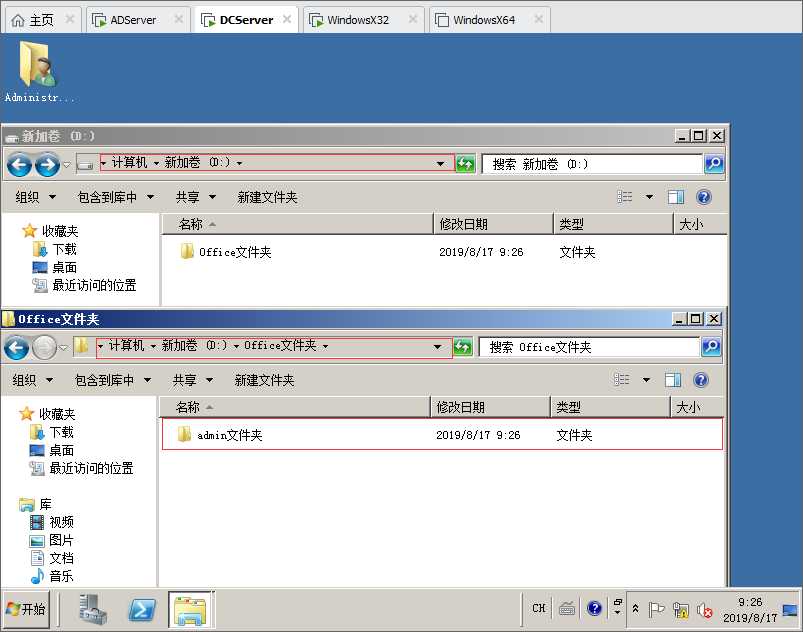Screen dimensions: 803x632
Task: Refresh the 新加卷 (D:) window address bar
Action: [465, 164]
